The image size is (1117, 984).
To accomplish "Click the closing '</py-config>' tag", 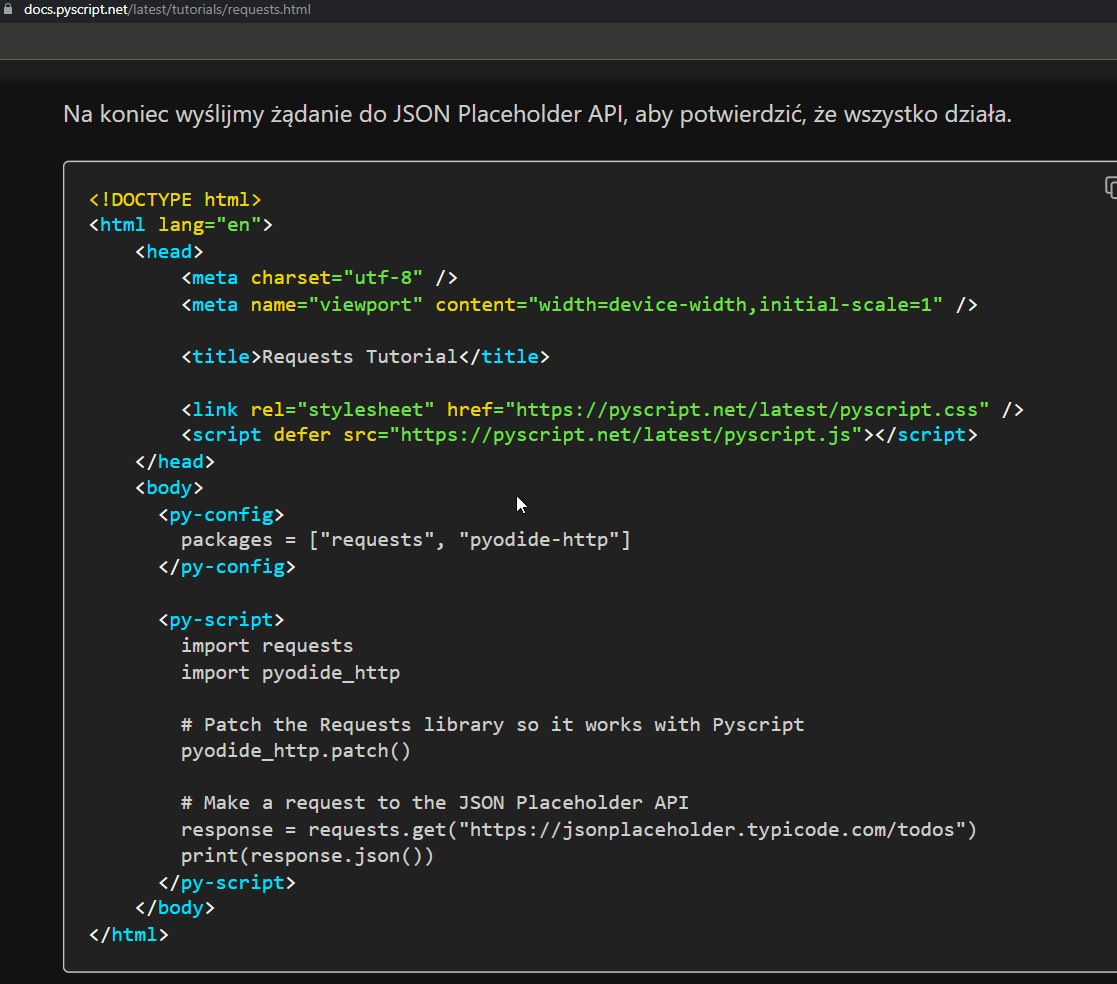I will pos(227,567).
